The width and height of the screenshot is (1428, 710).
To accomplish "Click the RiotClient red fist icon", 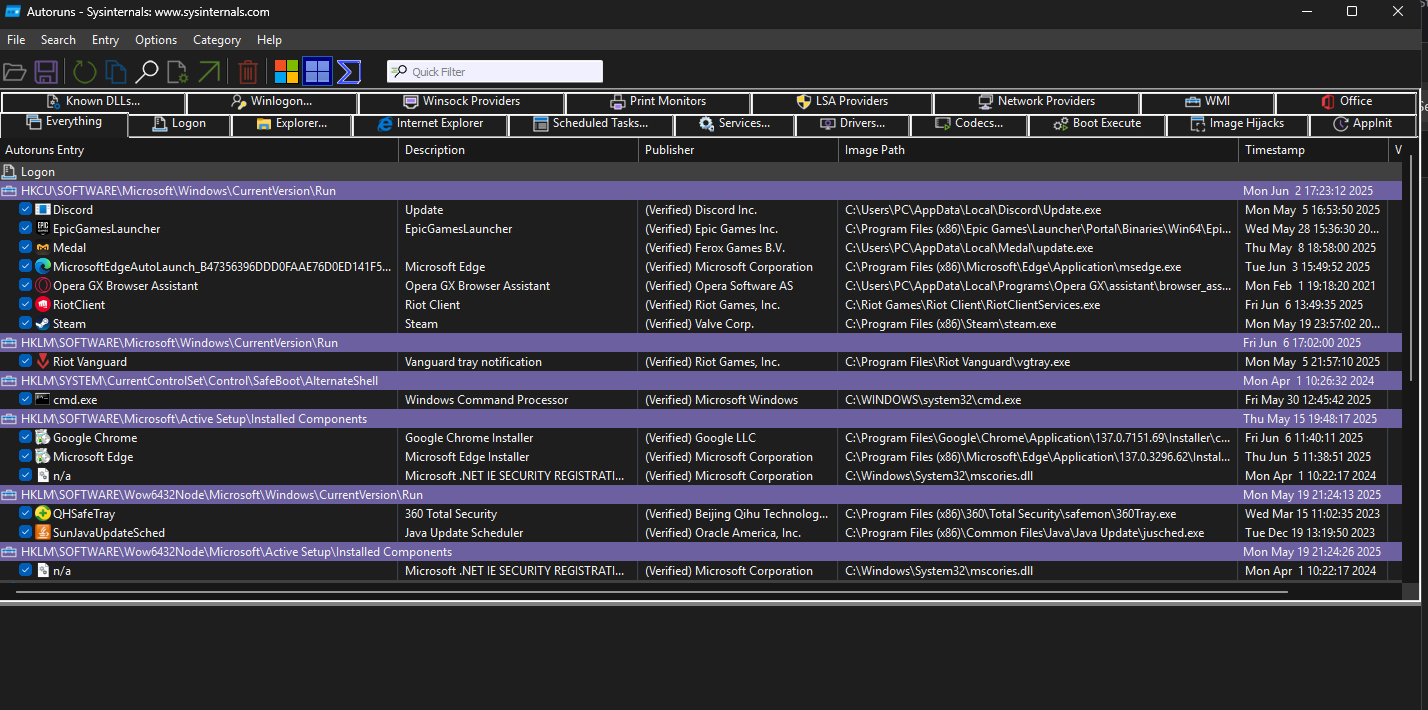I will pyautogui.click(x=43, y=305).
